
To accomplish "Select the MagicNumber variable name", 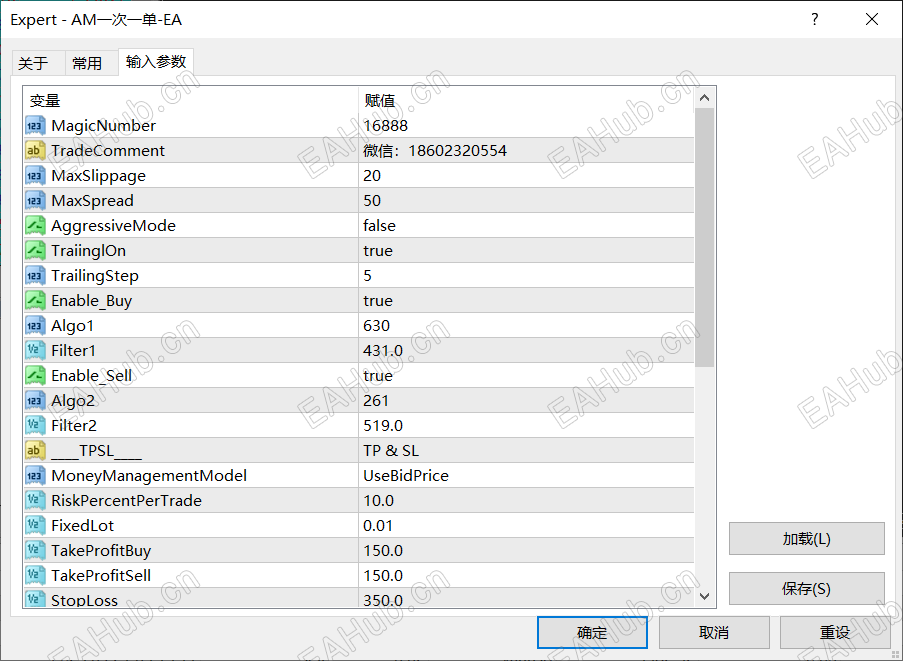I will [x=103, y=126].
